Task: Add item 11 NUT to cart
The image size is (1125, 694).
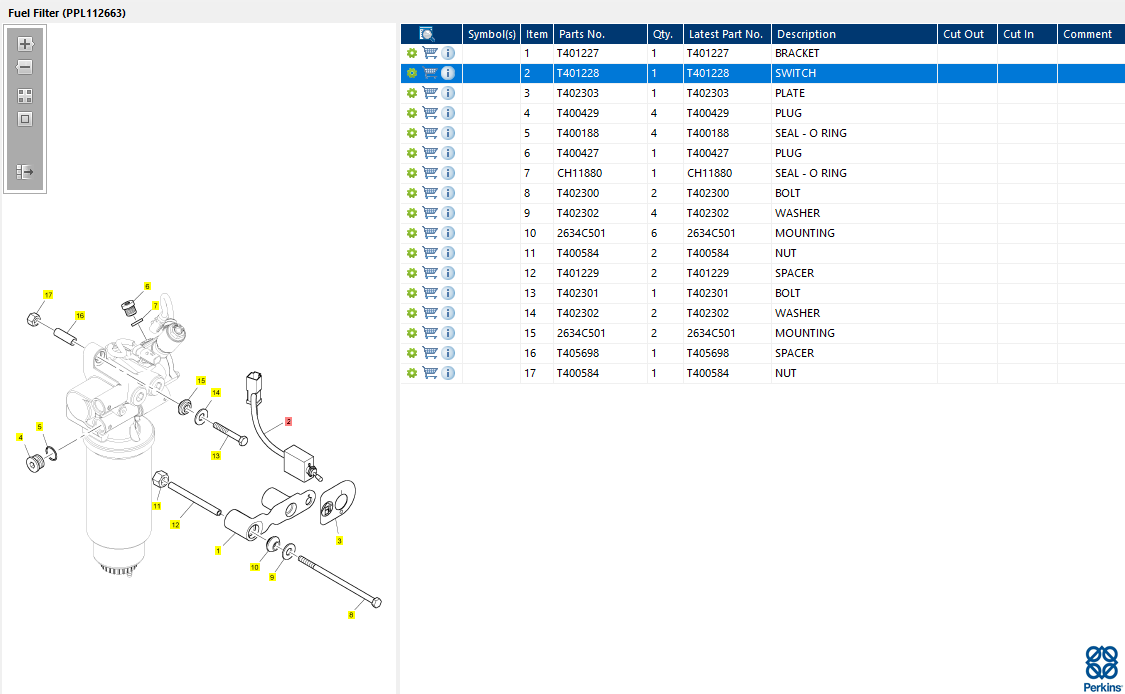Action: coord(430,253)
